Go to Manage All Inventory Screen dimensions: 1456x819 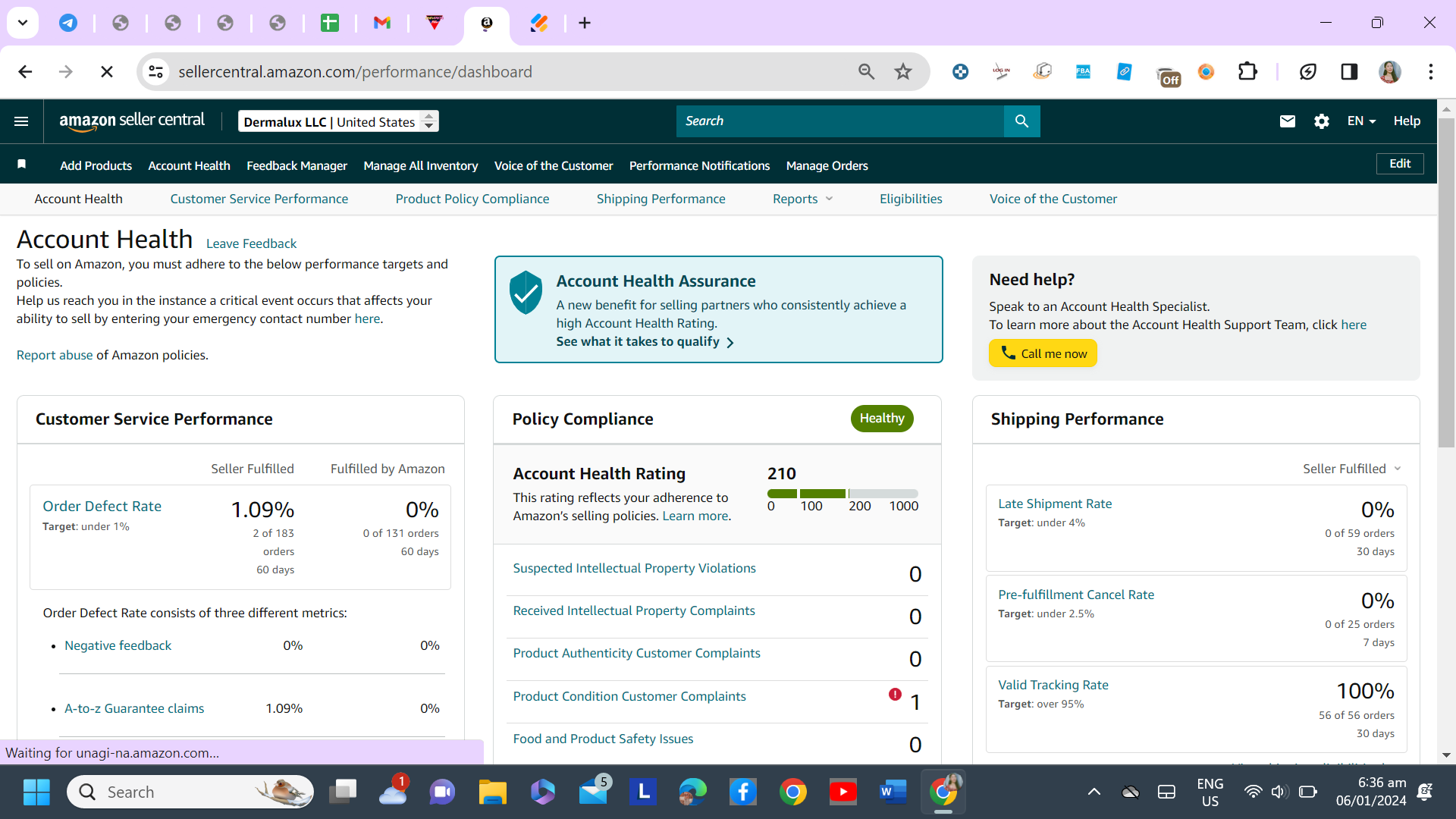pyautogui.click(x=421, y=165)
